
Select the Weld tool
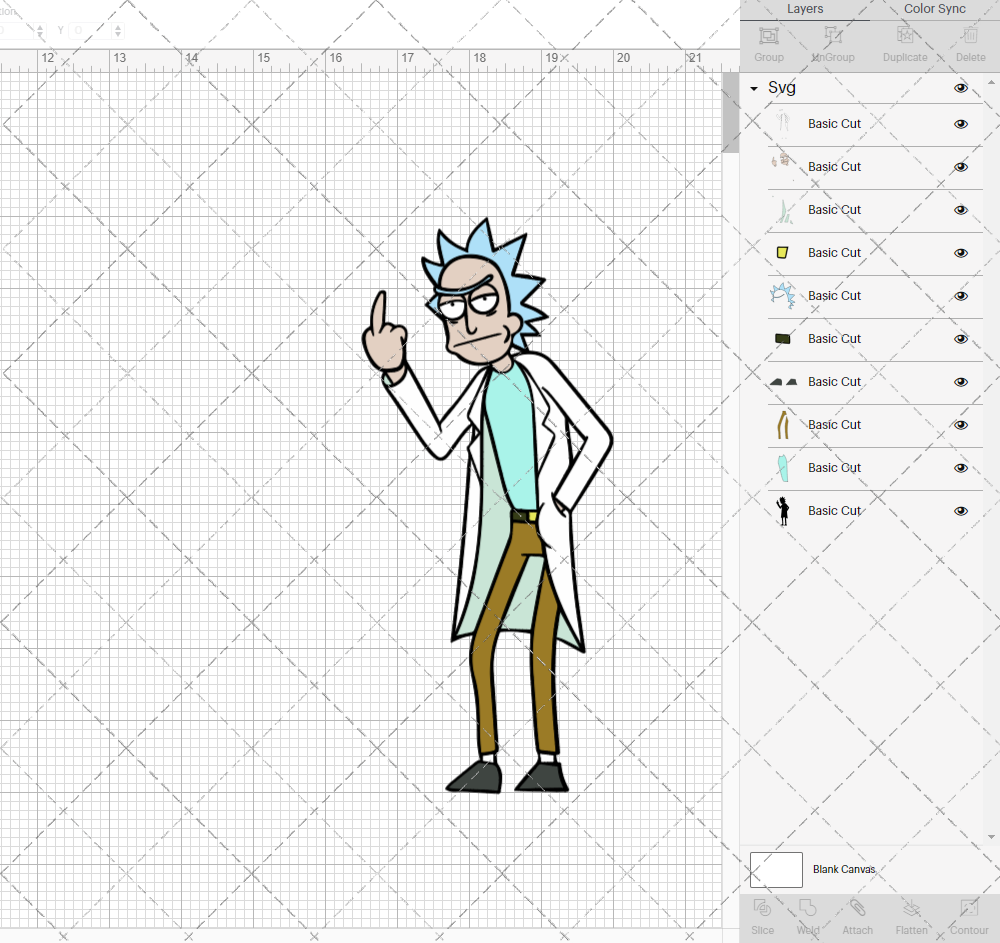807,915
